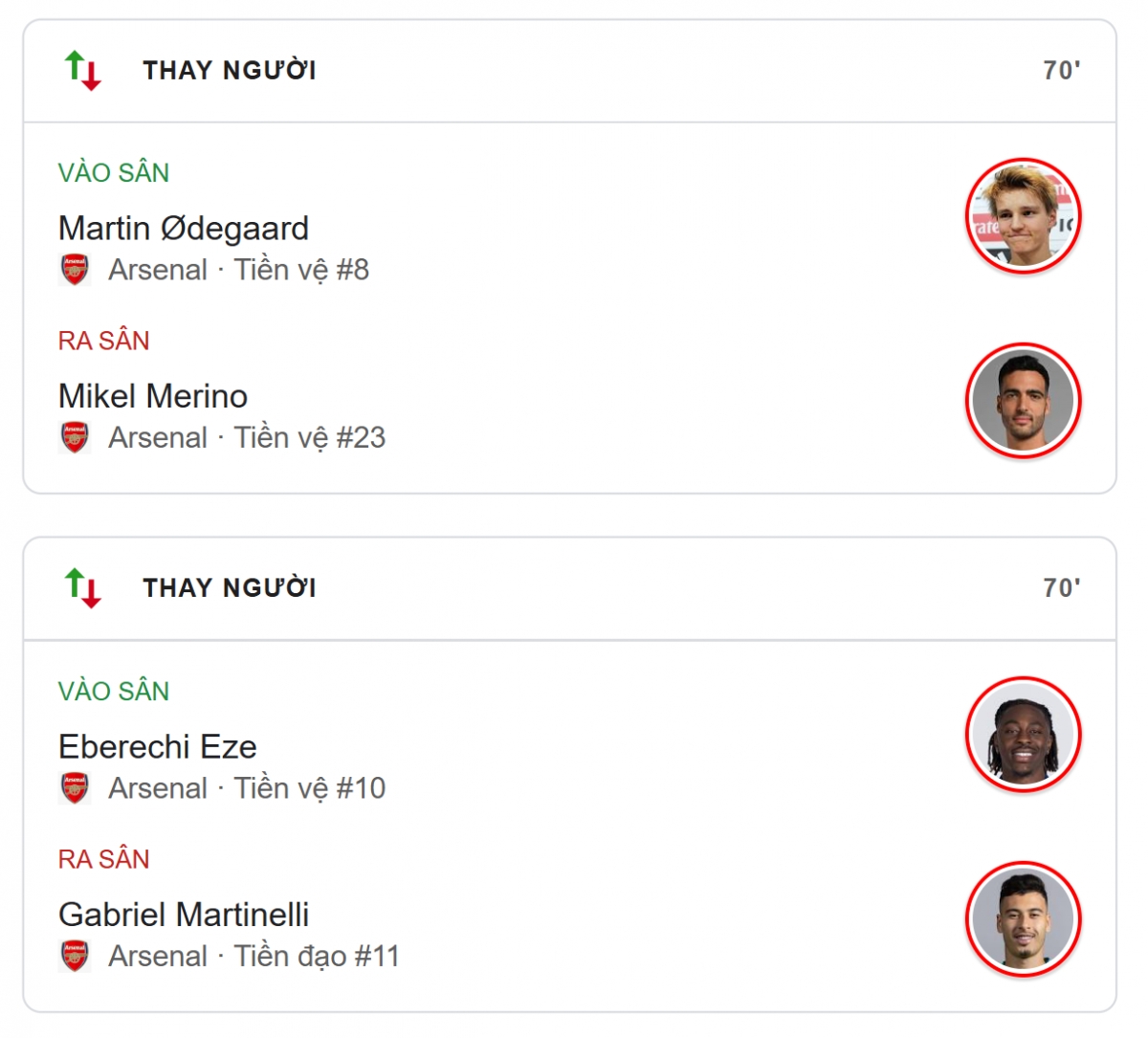Click Martin Ødegaard's circular photo

(x=1023, y=216)
